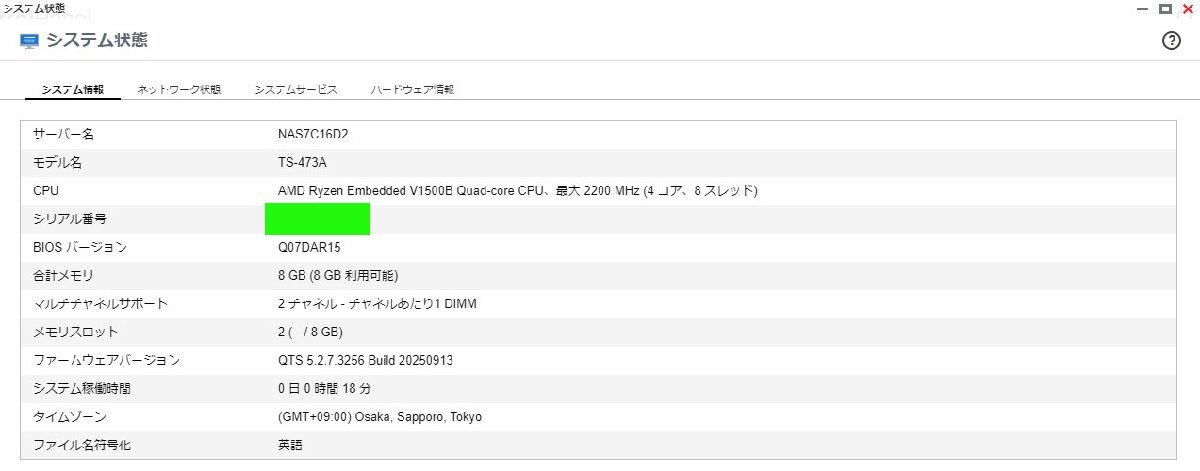The width and height of the screenshot is (1200, 471).
Task: Click the AMD Ryzen CPU description text
Action: tap(517, 190)
